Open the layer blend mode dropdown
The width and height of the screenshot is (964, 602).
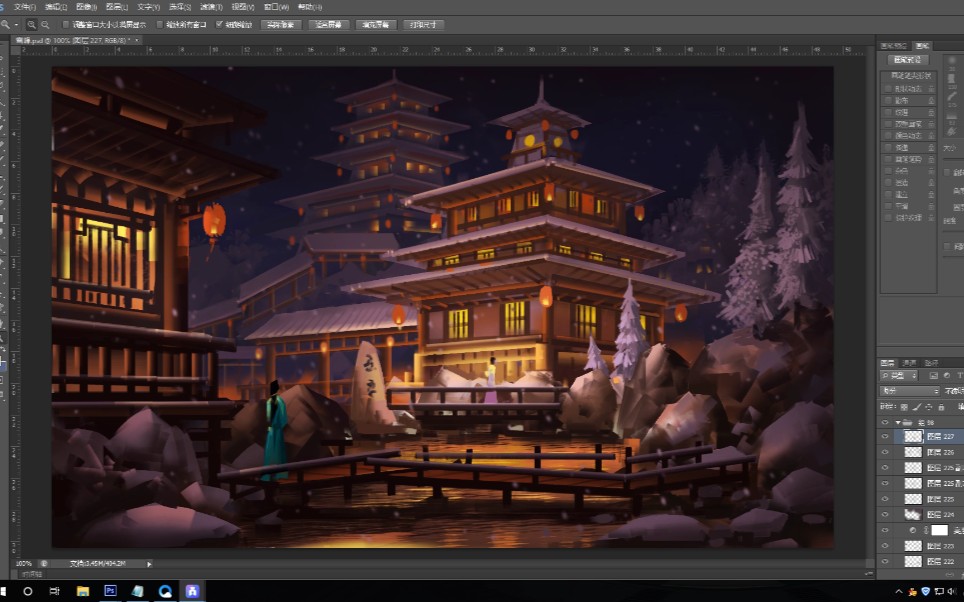(910, 390)
